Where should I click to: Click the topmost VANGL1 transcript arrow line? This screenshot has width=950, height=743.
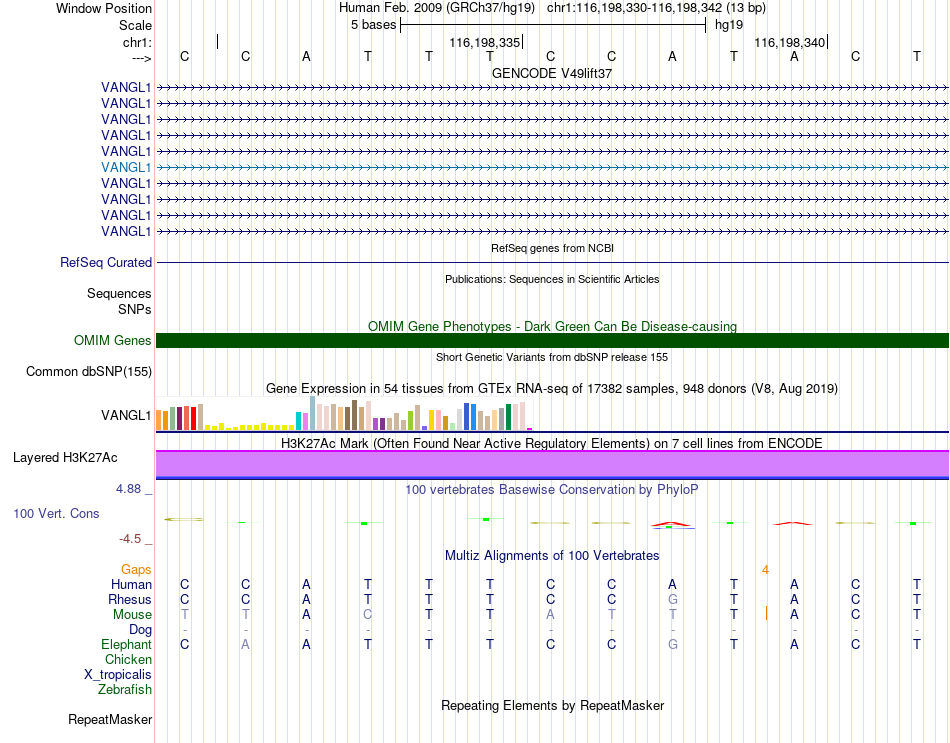tap(552, 88)
